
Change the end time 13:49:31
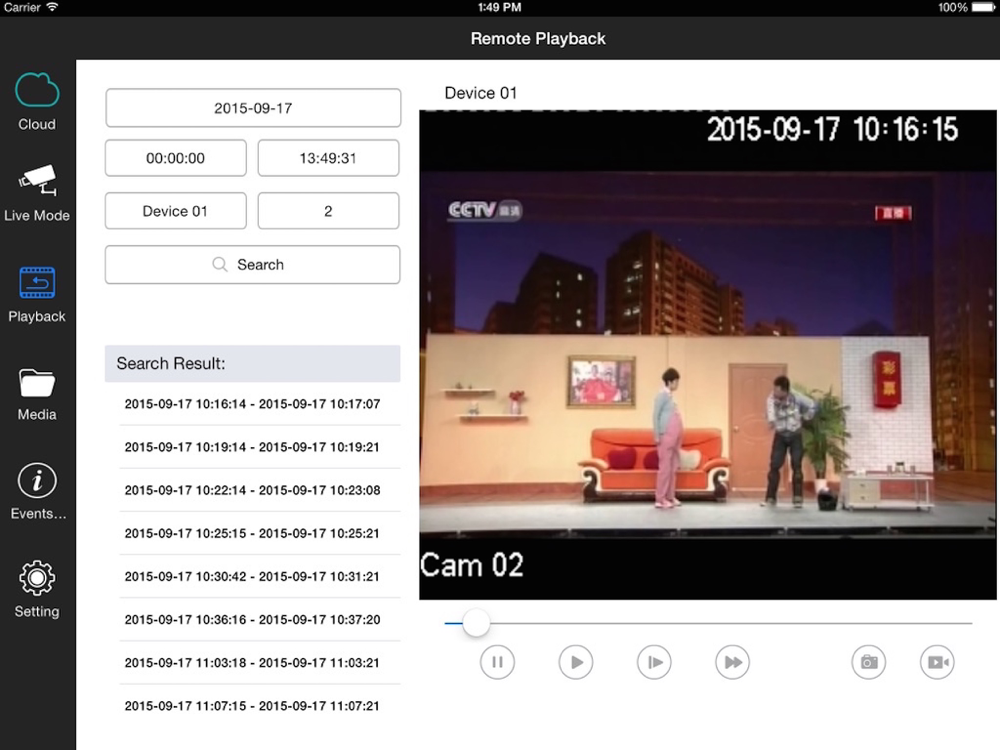pyautogui.click(x=328, y=158)
